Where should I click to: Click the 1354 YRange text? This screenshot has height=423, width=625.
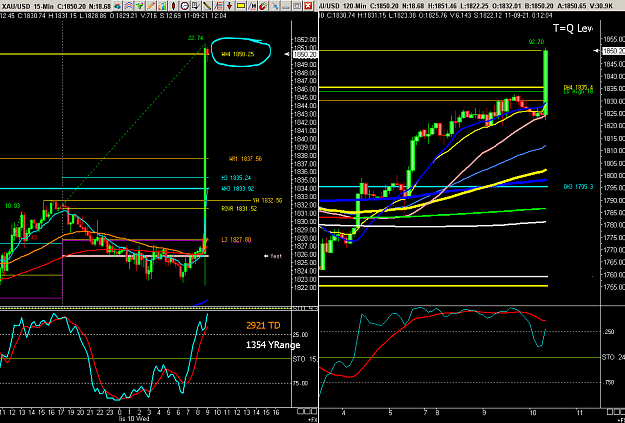coord(273,345)
